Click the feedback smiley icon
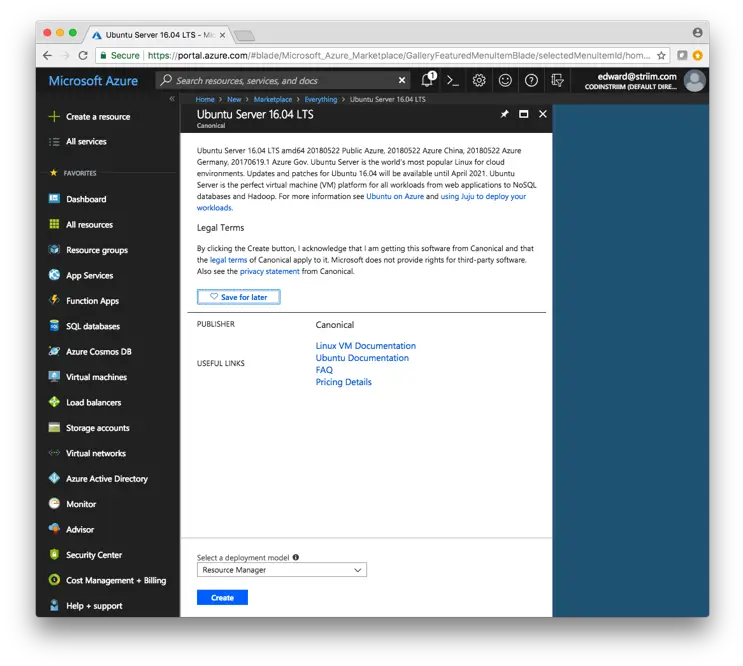 pos(505,80)
